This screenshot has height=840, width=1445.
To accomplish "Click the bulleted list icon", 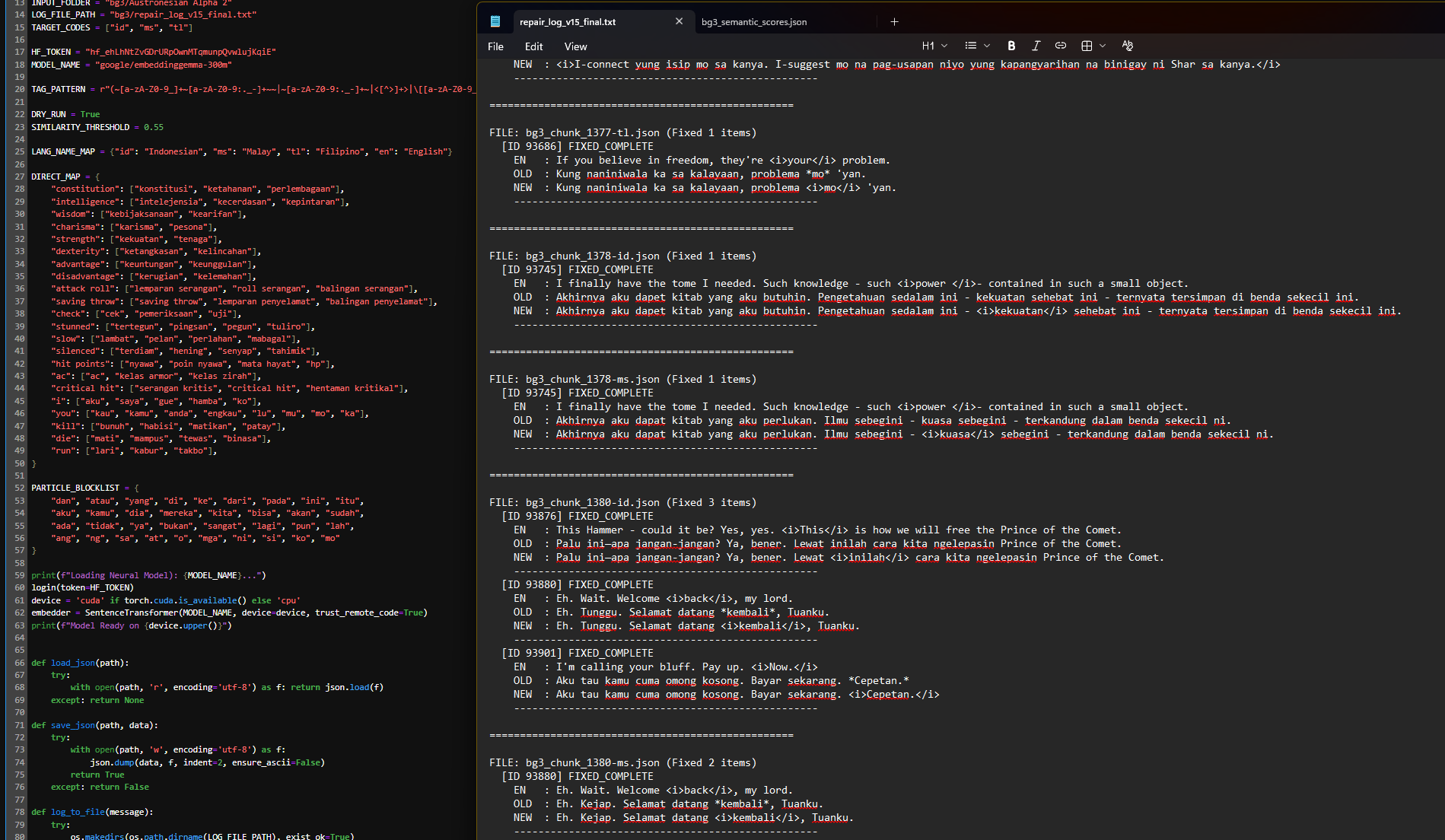I will click(x=970, y=46).
